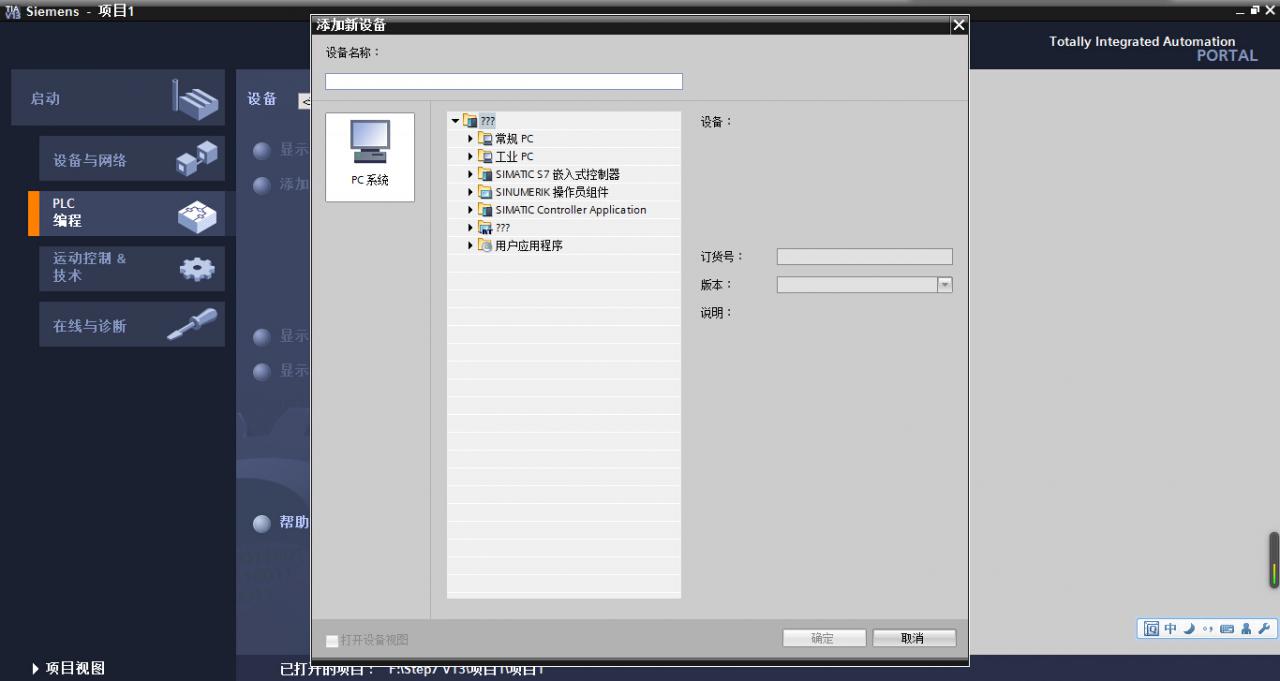Collapse the root ??? tree node
Screen dimensions: 1280x681
[456, 121]
